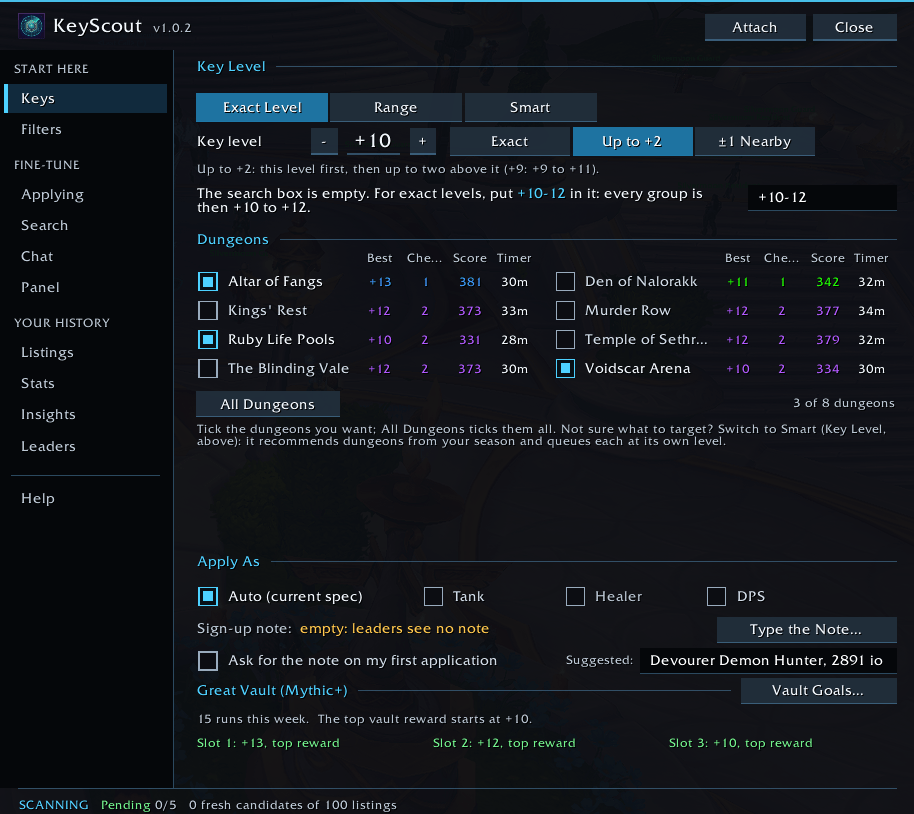The height and width of the screenshot is (814, 914).
Task: Click the 3 of 8 dungeons counter
Action: 843,403
